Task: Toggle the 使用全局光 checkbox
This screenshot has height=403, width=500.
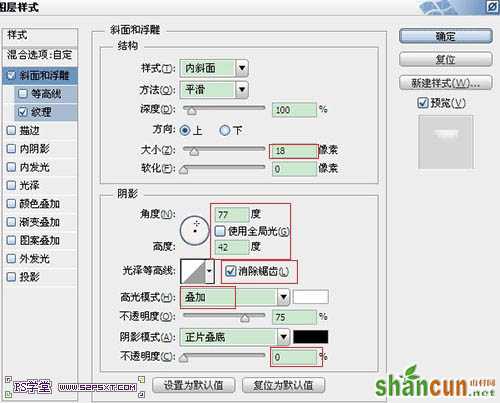Action: tap(220, 231)
